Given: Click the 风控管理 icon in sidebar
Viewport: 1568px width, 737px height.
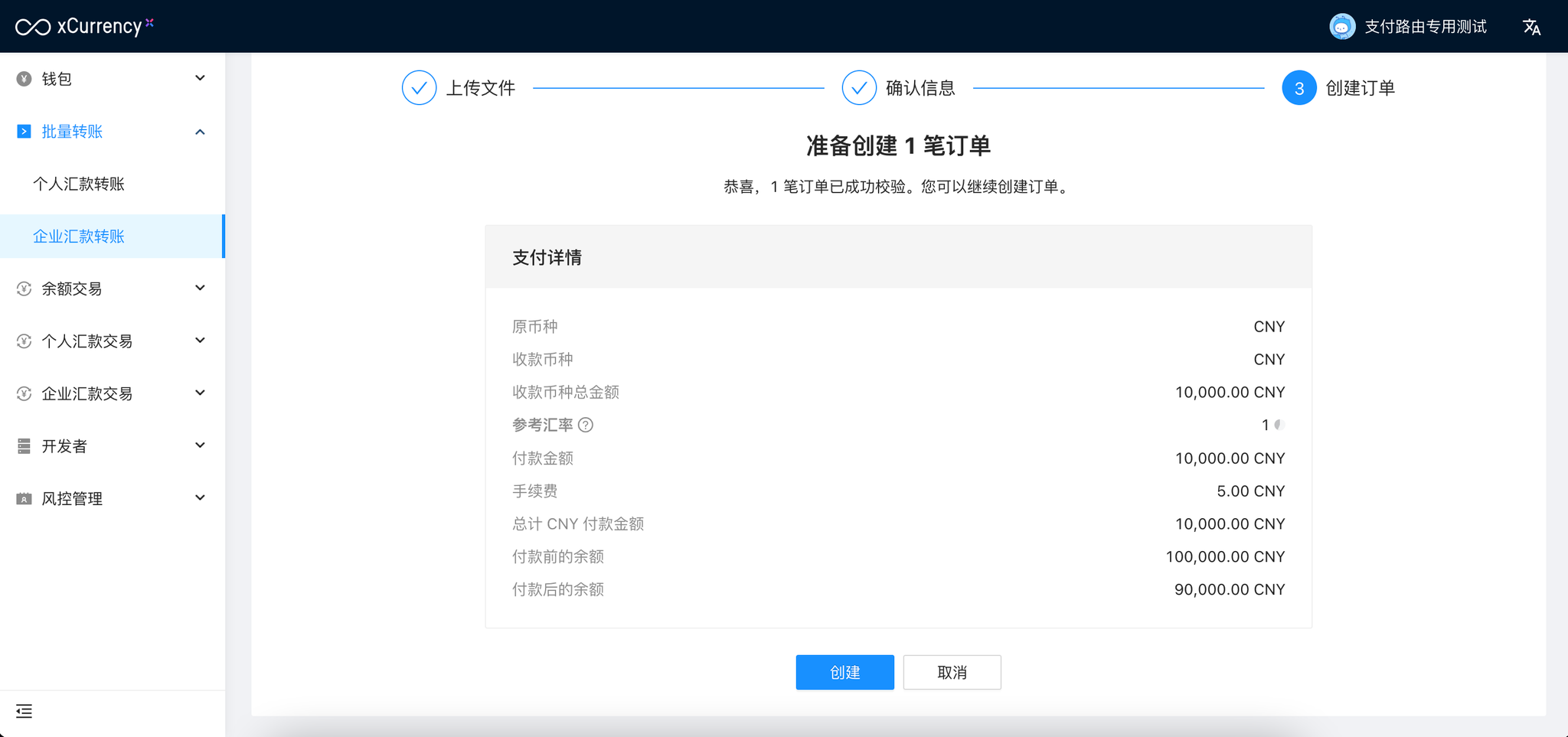Looking at the screenshot, I should [x=24, y=499].
